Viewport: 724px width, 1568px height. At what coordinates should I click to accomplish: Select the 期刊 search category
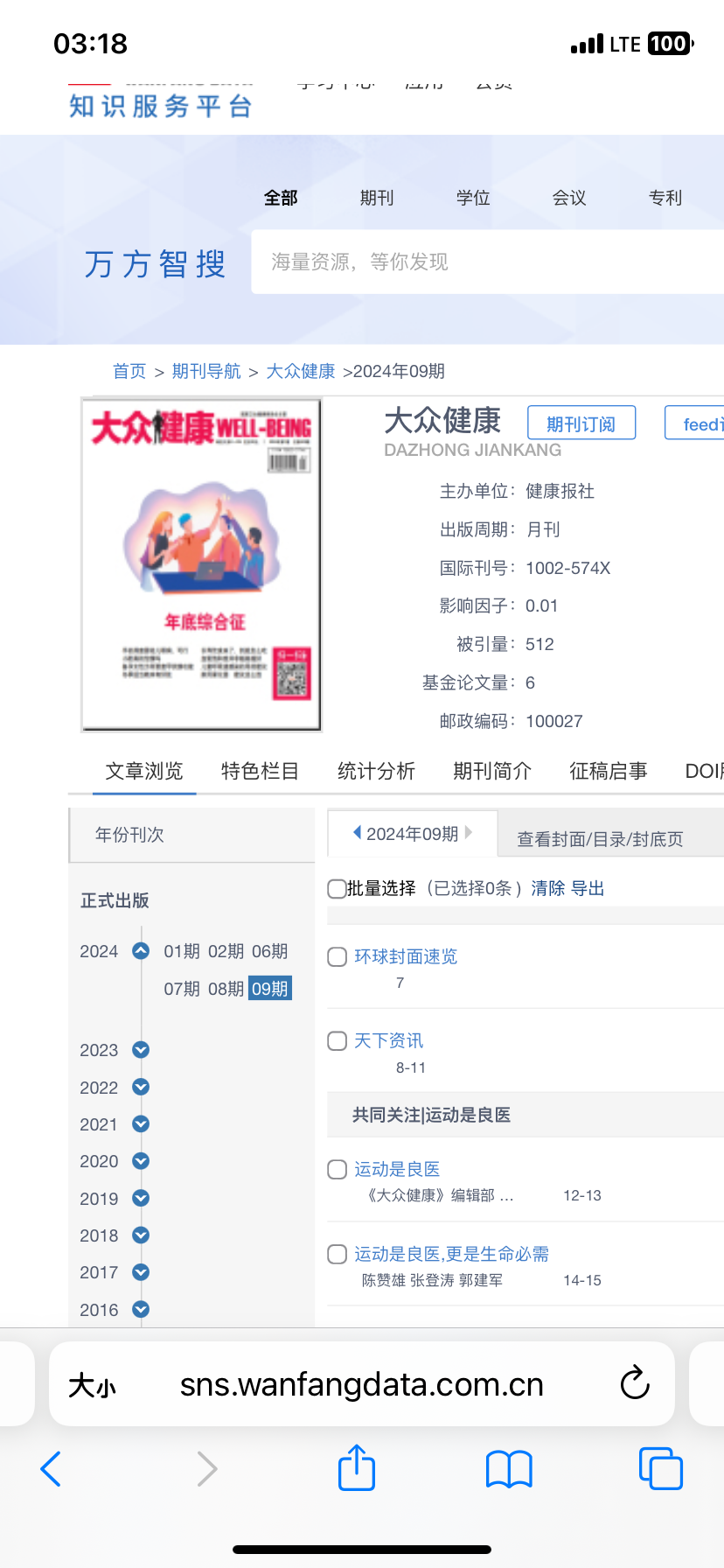[377, 199]
